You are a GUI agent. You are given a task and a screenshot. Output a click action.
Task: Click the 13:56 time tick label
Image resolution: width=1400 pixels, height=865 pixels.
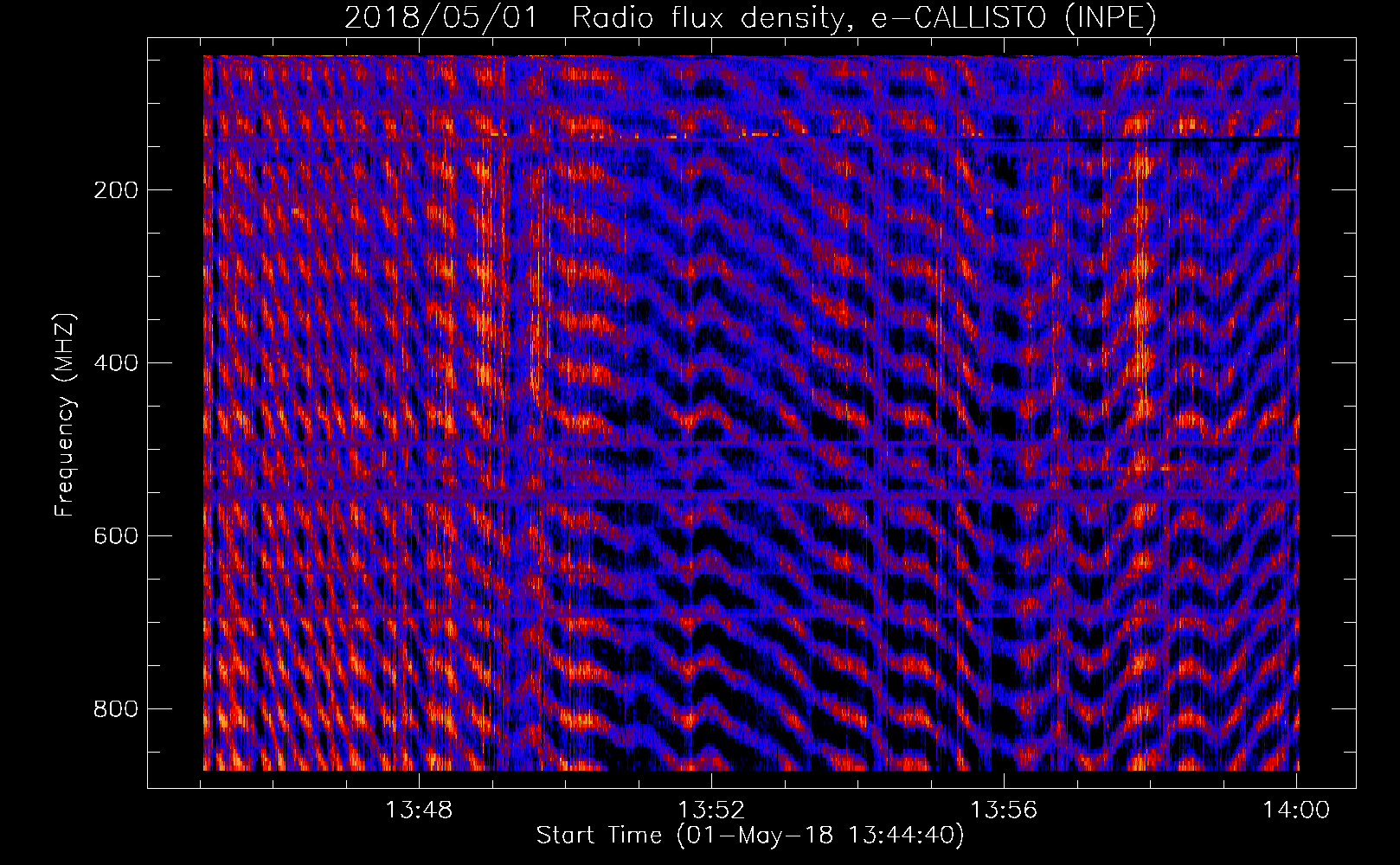[x=1004, y=811]
